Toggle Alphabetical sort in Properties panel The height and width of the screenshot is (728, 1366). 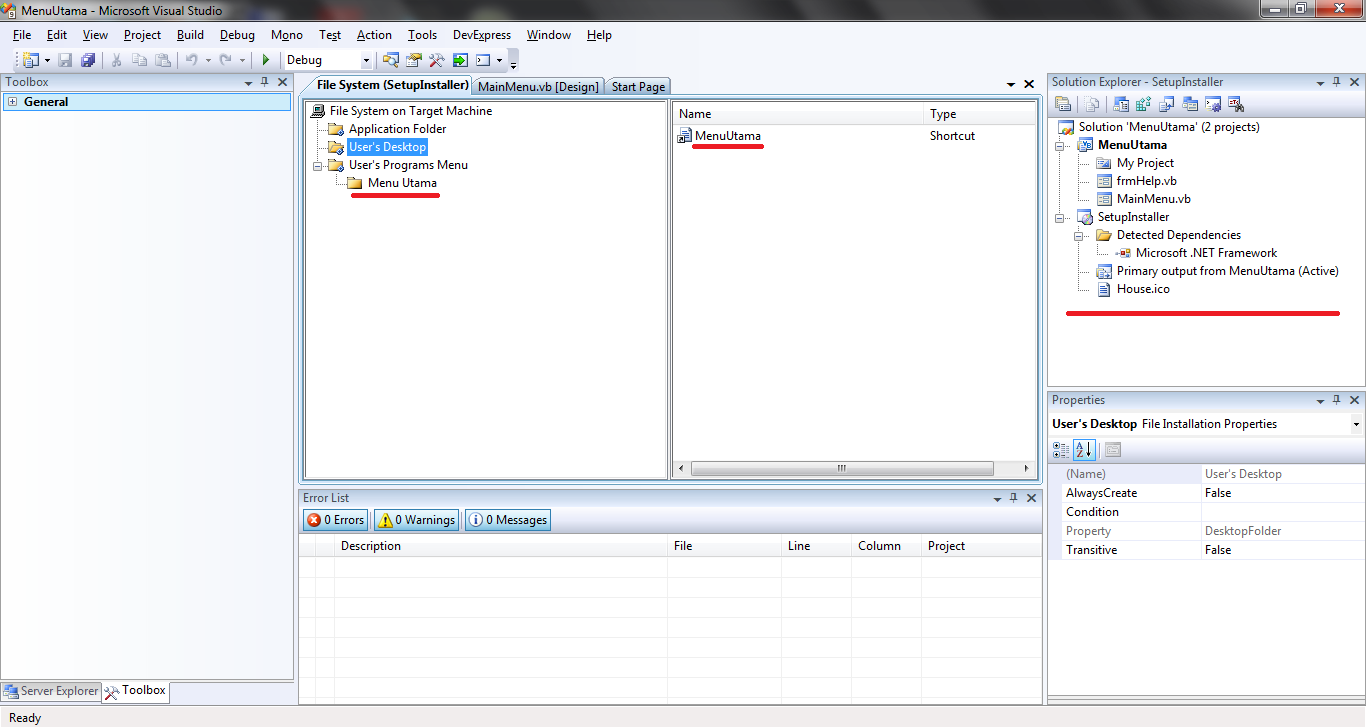[x=1085, y=450]
